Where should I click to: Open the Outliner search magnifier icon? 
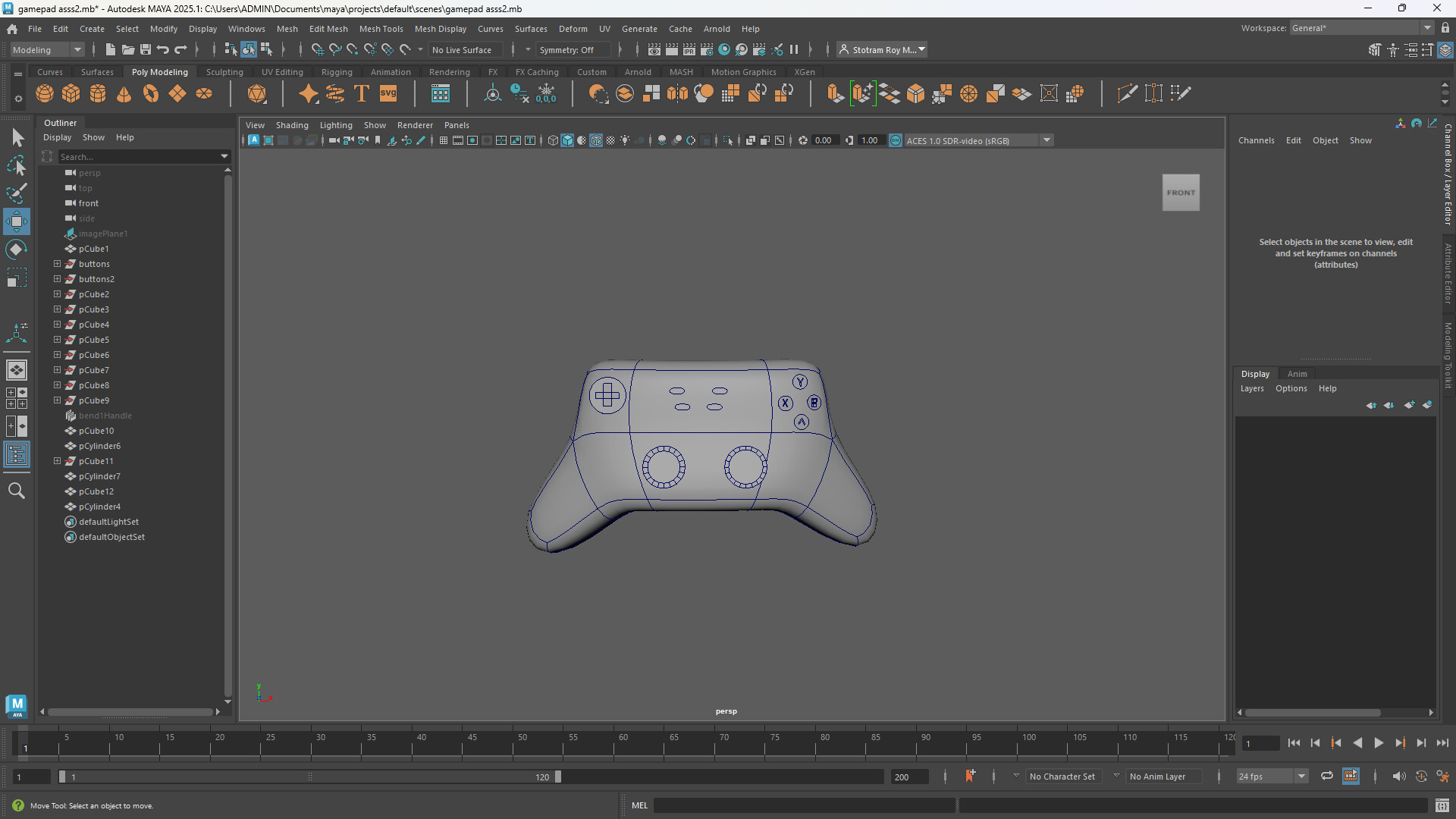pos(17,491)
